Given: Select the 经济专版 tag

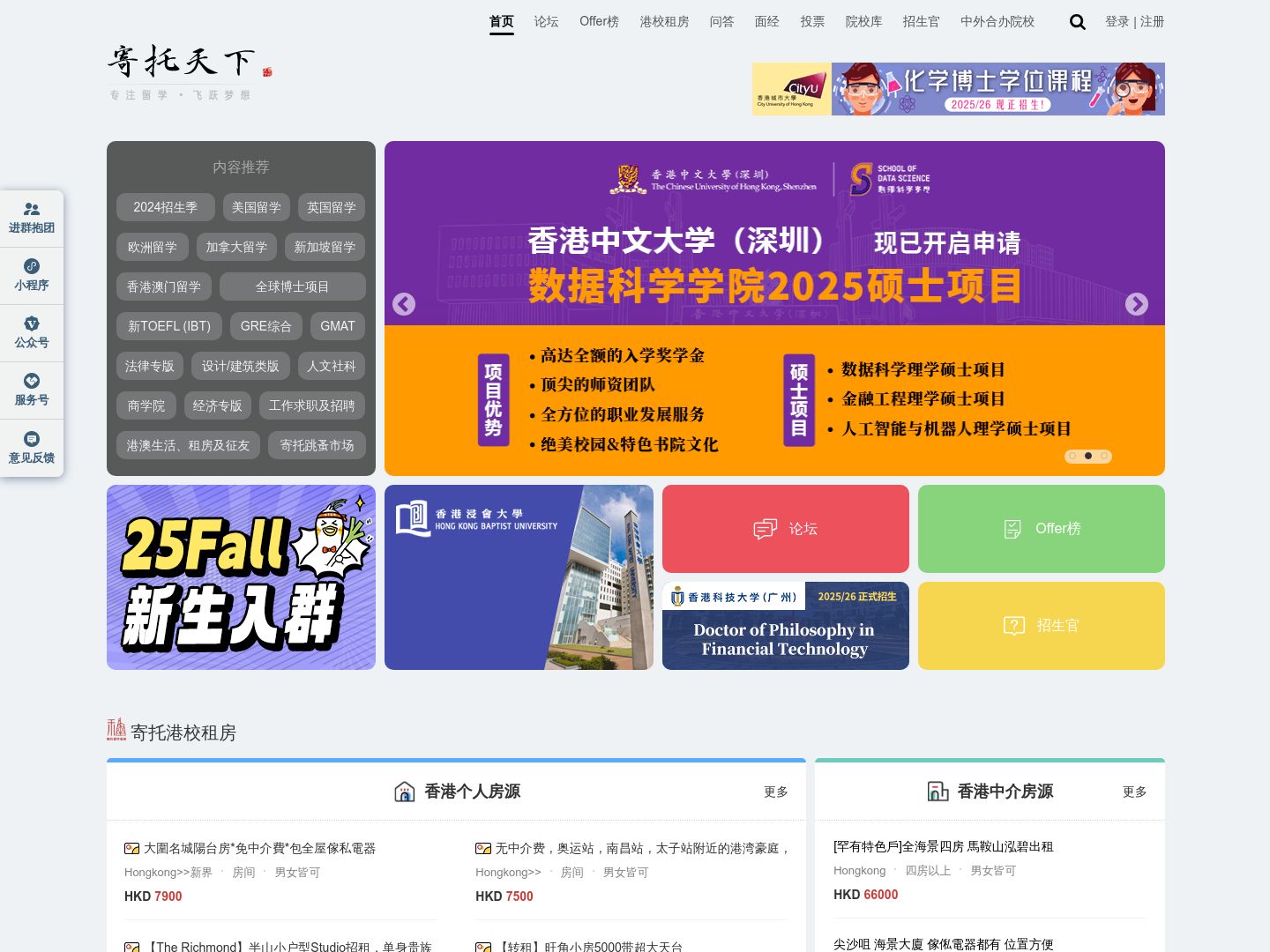Looking at the screenshot, I should pyautogui.click(x=217, y=405).
